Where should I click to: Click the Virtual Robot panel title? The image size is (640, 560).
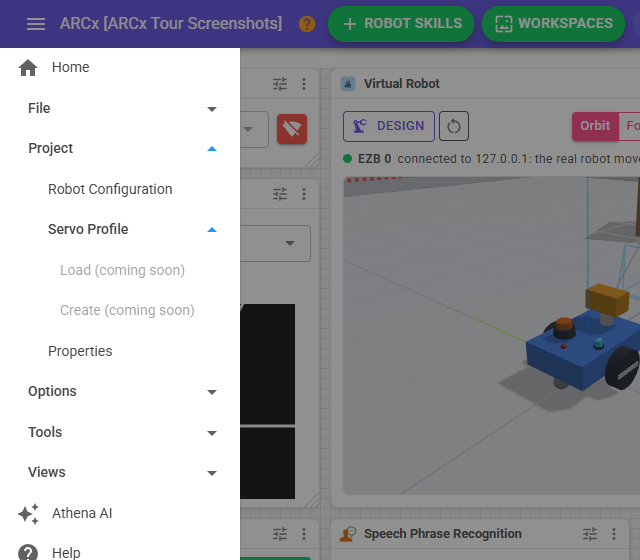coord(402,84)
